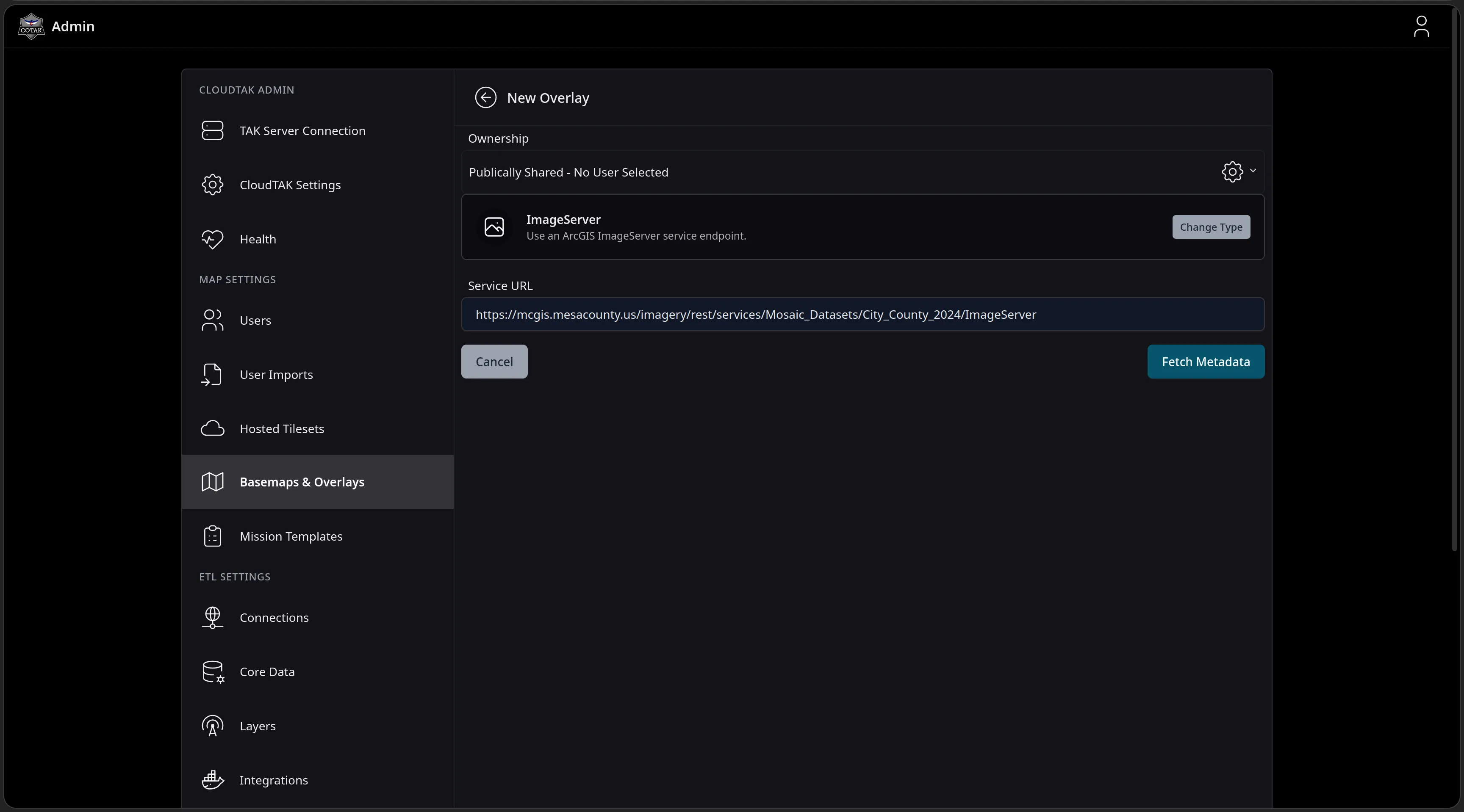
Task: Click the chevron next to ownership gear
Action: click(x=1253, y=170)
